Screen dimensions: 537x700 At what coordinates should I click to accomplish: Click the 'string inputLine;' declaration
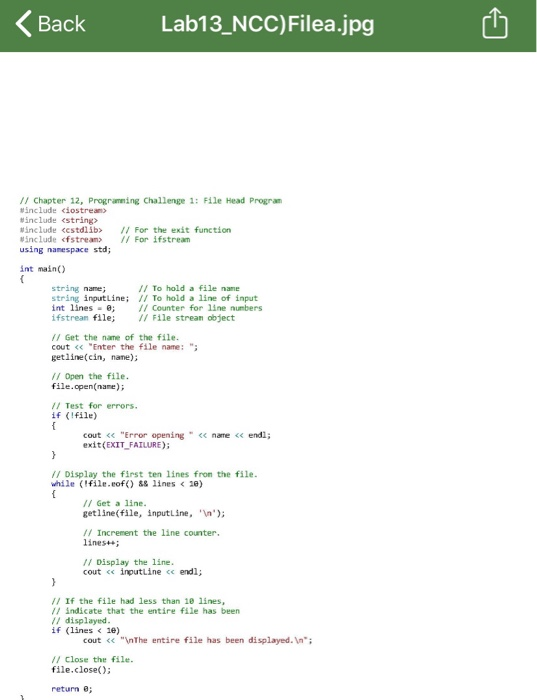[90, 298]
